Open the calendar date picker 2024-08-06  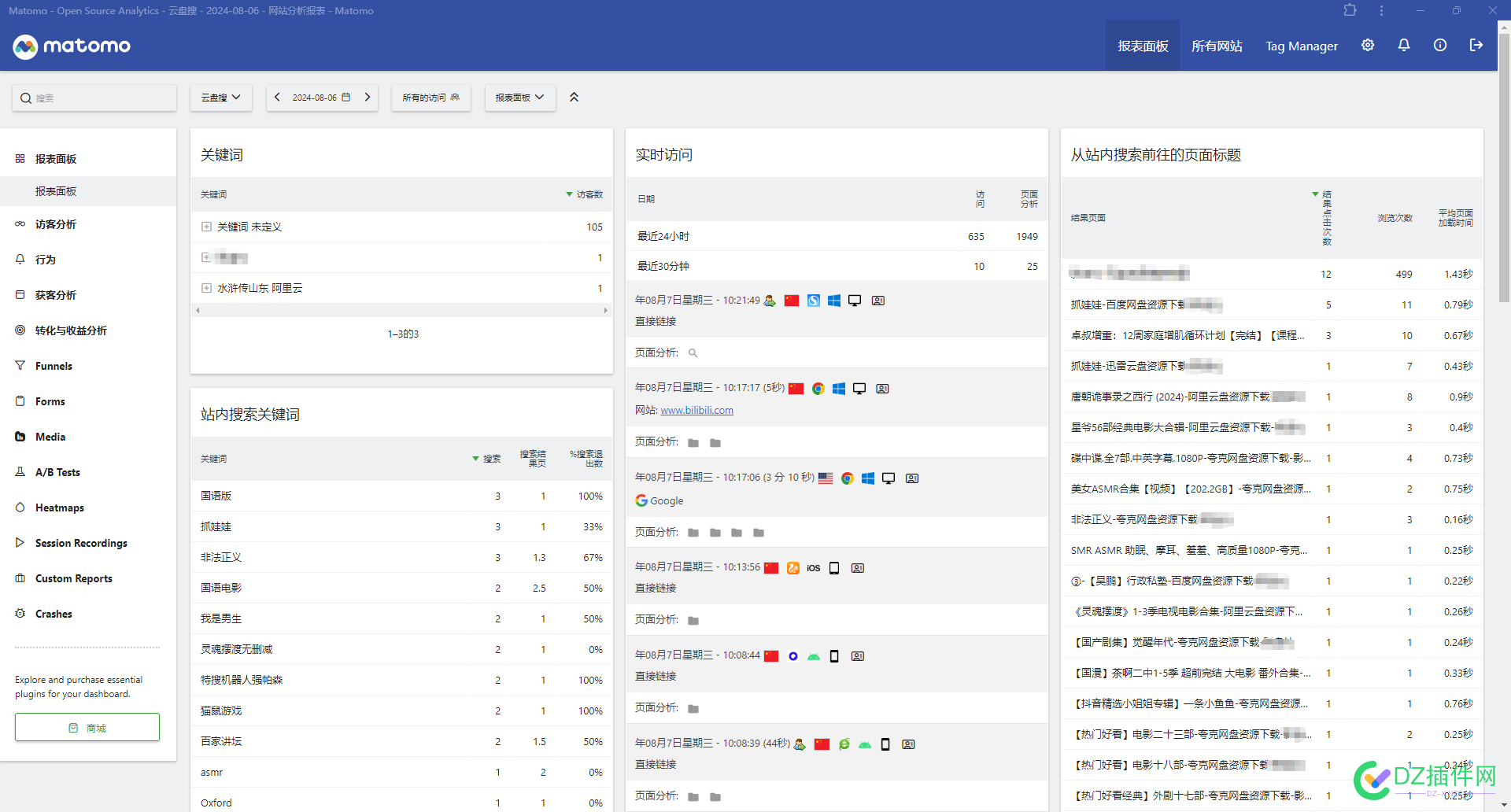click(x=321, y=98)
